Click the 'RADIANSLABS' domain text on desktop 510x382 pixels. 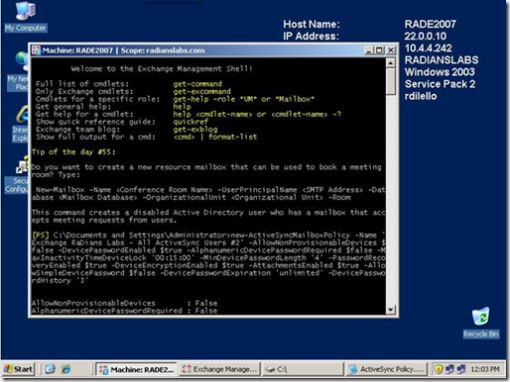(x=441, y=60)
